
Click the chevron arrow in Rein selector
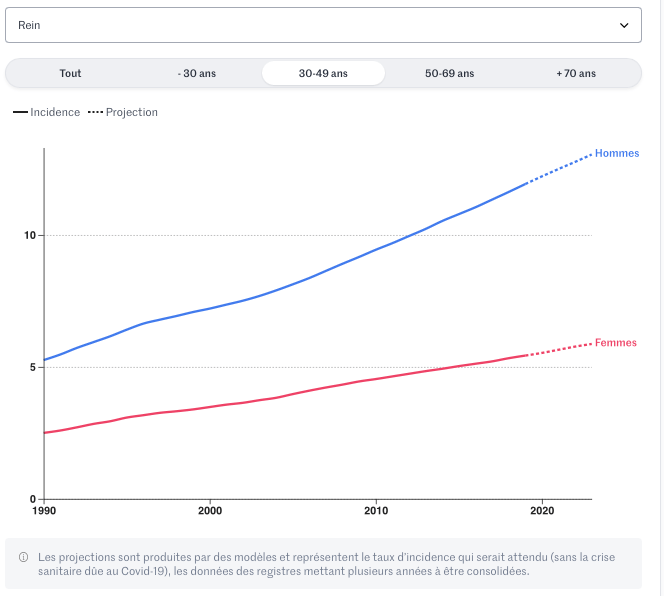point(625,25)
